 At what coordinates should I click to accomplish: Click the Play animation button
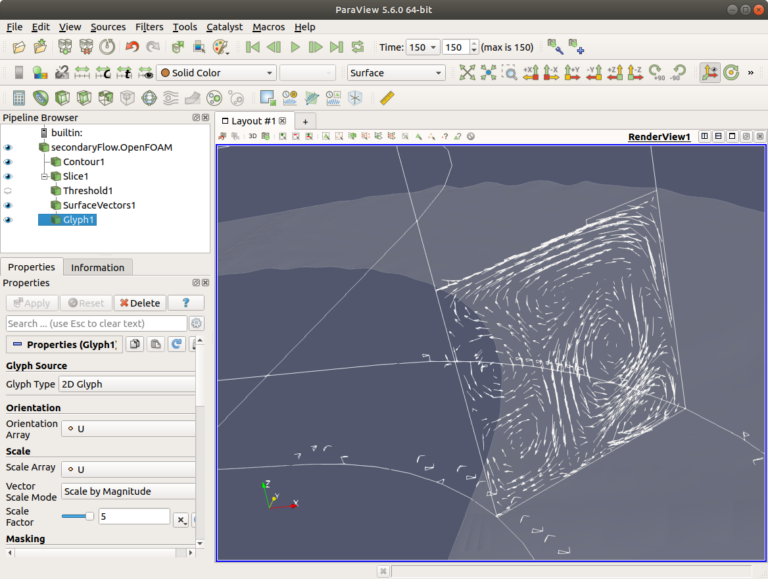click(x=295, y=47)
